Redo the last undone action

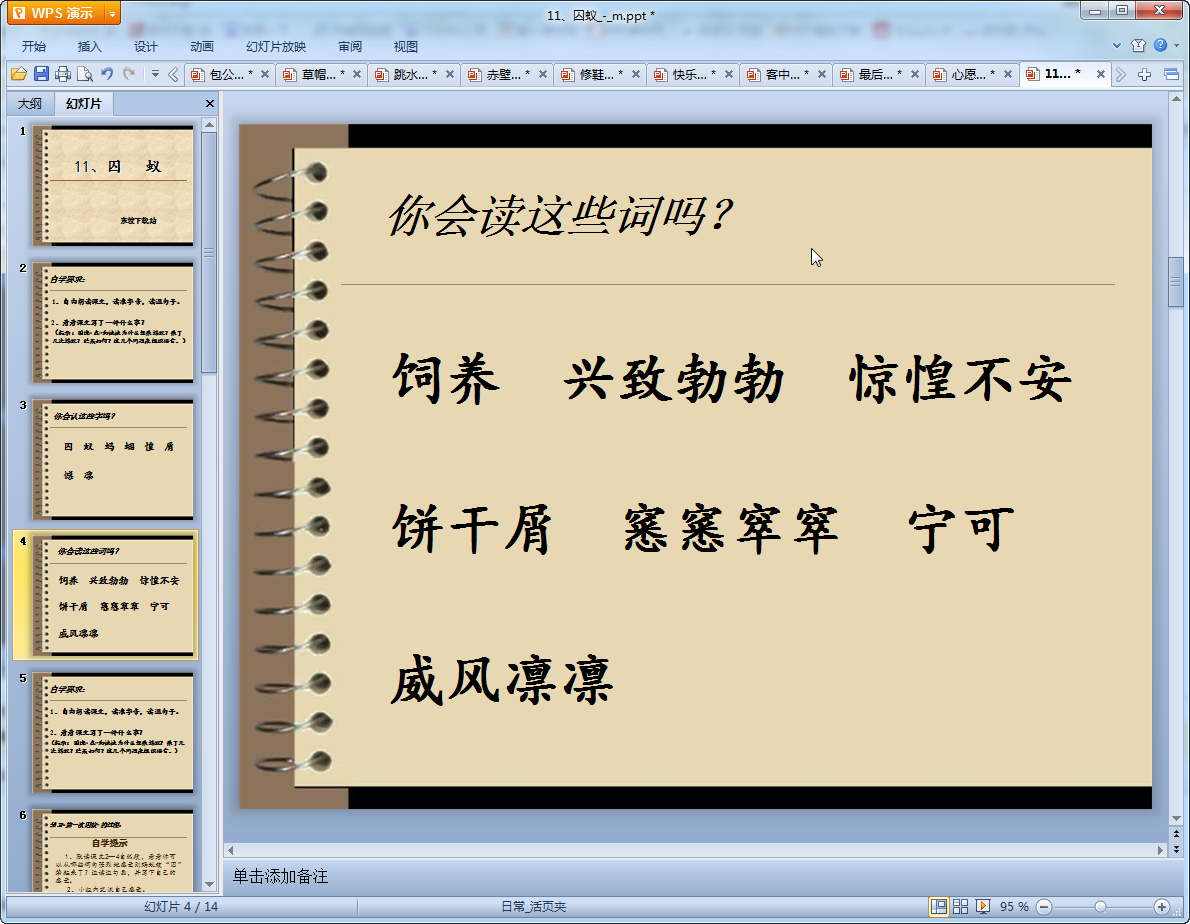[x=129, y=74]
